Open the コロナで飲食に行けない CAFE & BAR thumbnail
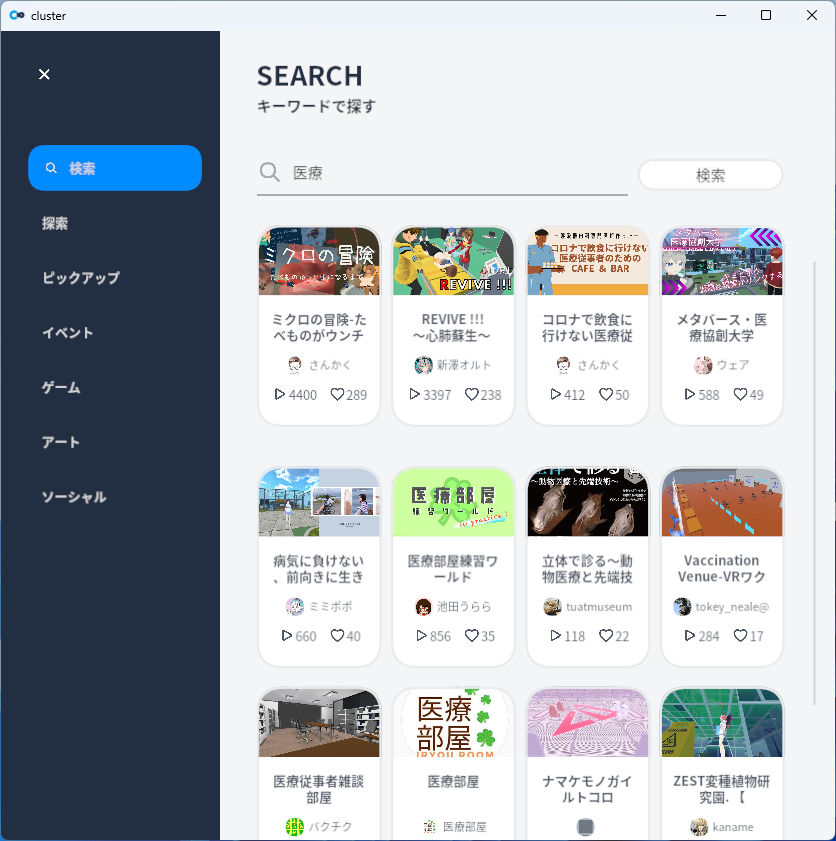Image resolution: width=836 pixels, height=841 pixels. pos(588,261)
